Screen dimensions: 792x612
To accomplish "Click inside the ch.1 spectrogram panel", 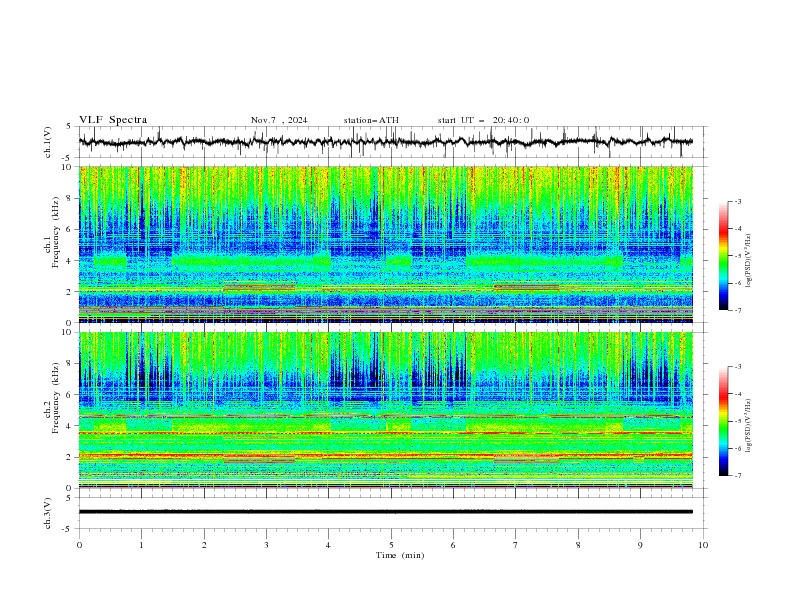I will pyautogui.click(x=385, y=244).
